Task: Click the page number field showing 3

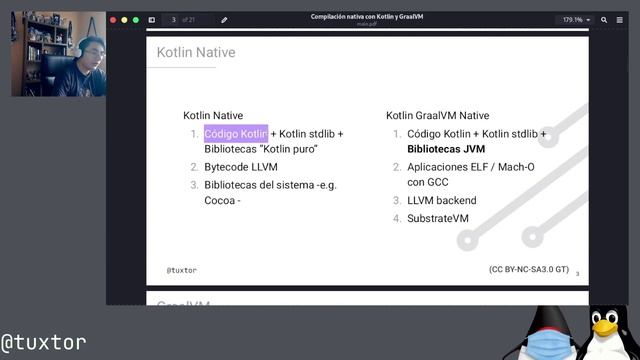Action: (x=173, y=20)
